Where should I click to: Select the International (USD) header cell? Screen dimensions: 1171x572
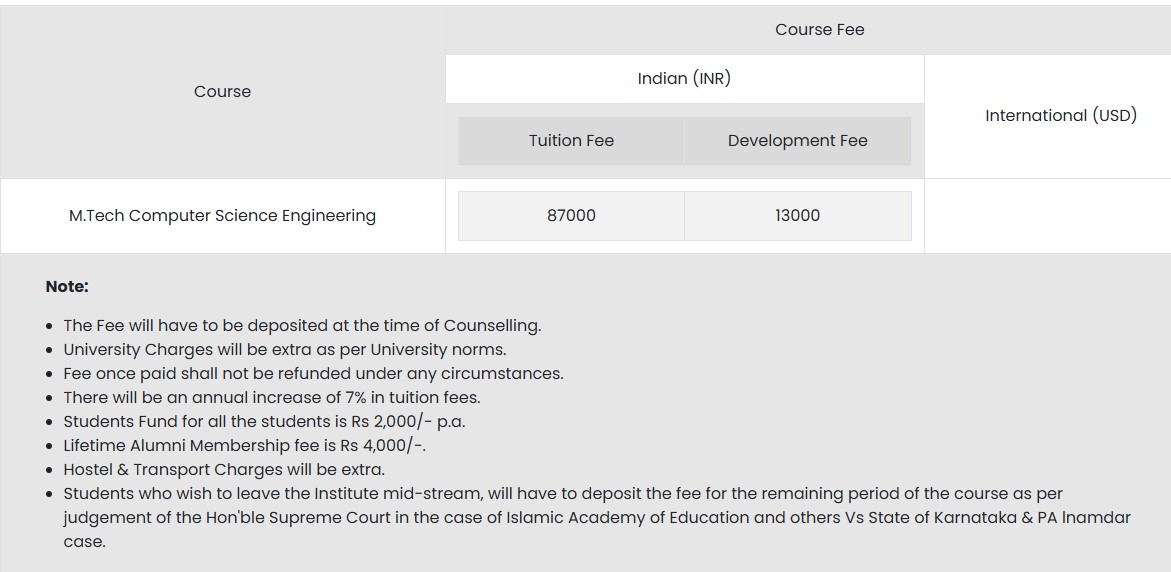(x=1060, y=116)
